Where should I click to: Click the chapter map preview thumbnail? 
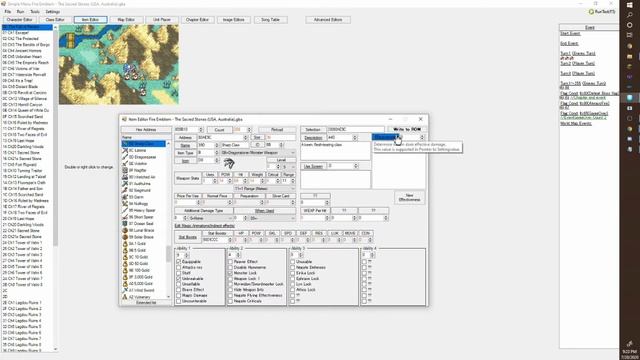[x=119, y=64]
